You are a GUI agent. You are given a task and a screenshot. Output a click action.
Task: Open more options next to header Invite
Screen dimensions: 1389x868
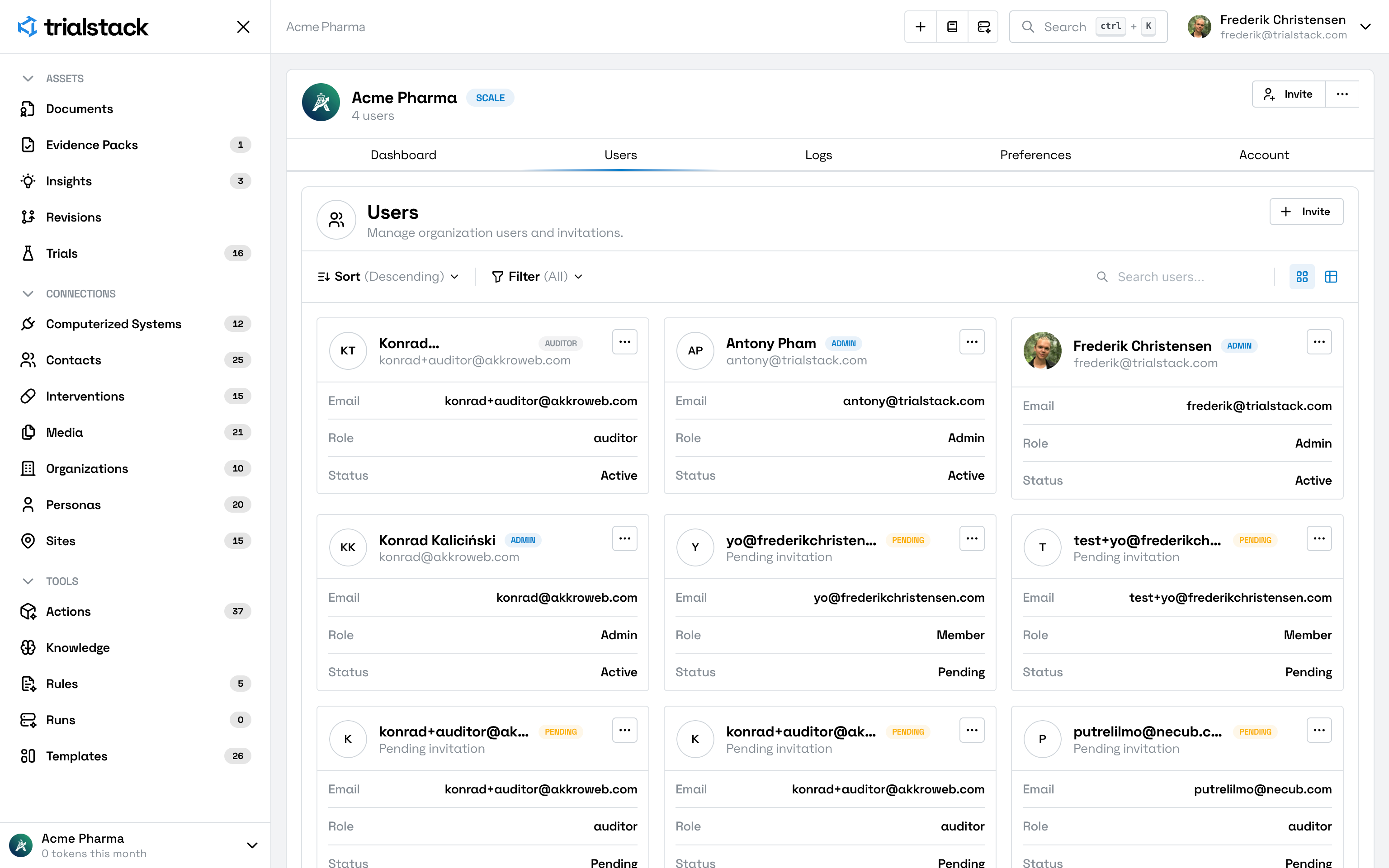tap(1342, 94)
